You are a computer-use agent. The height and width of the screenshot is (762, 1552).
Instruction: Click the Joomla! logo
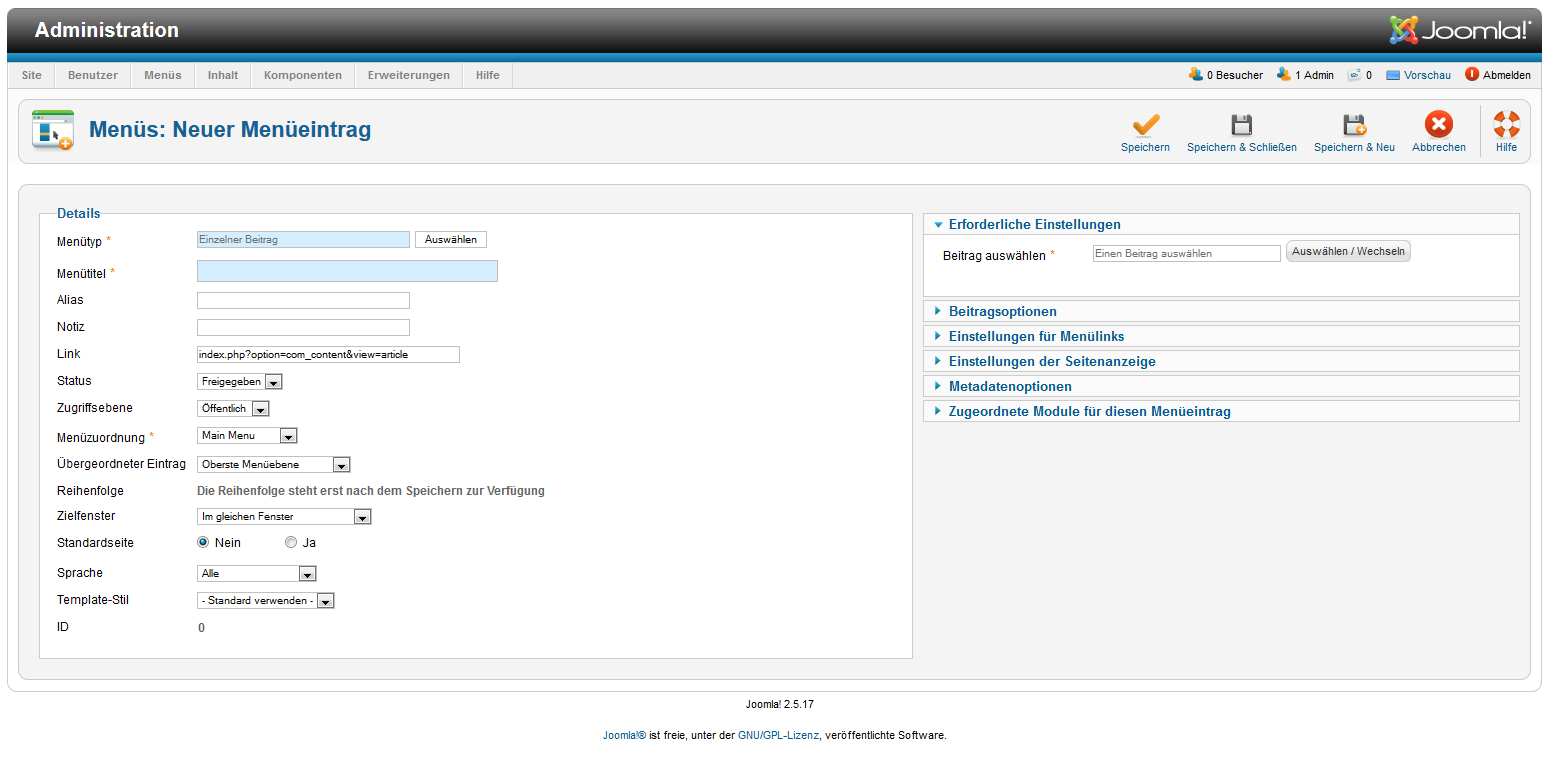tap(1459, 30)
